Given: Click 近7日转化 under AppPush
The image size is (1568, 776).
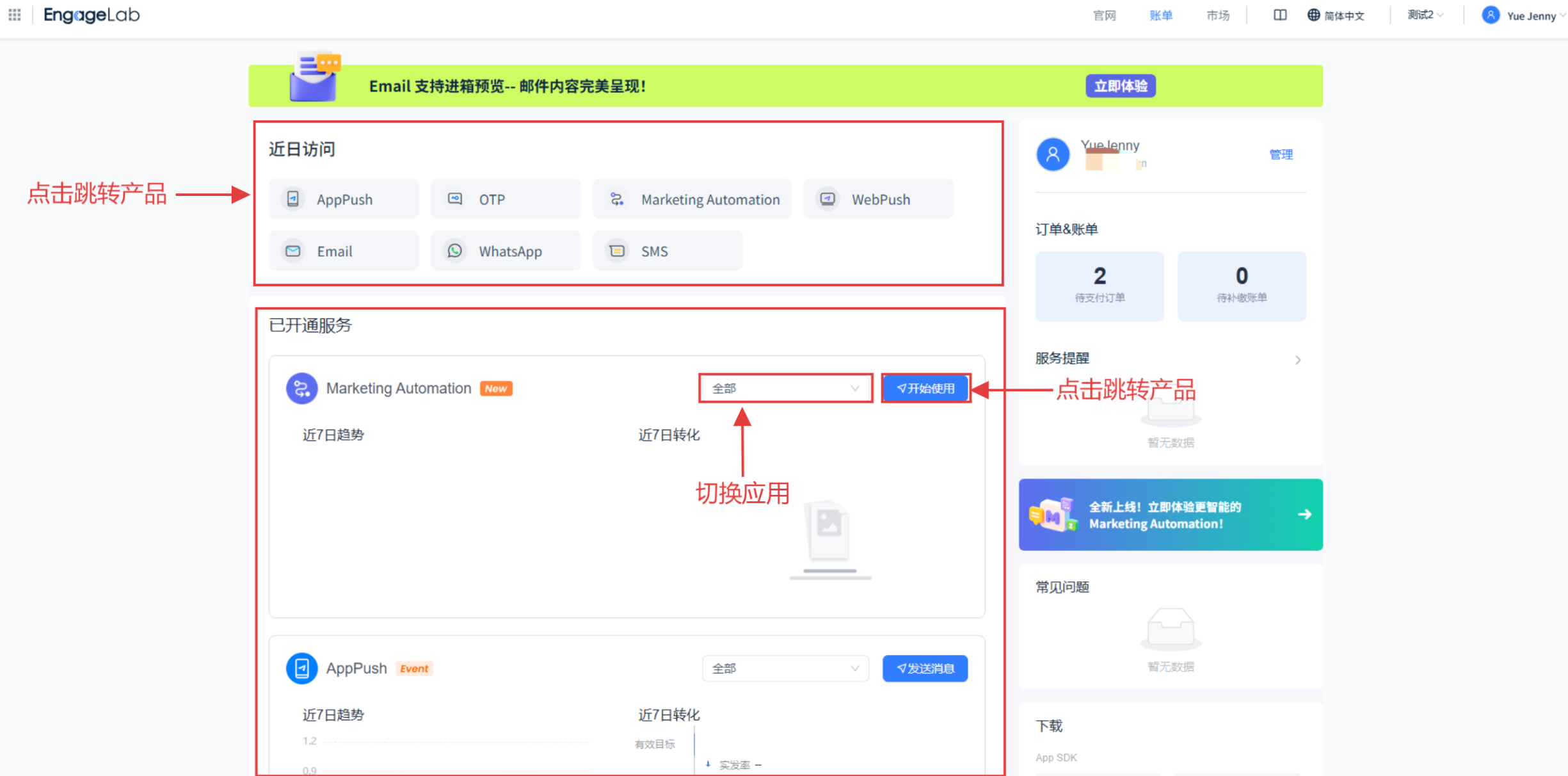Looking at the screenshot, I should (x=669, y=715).
